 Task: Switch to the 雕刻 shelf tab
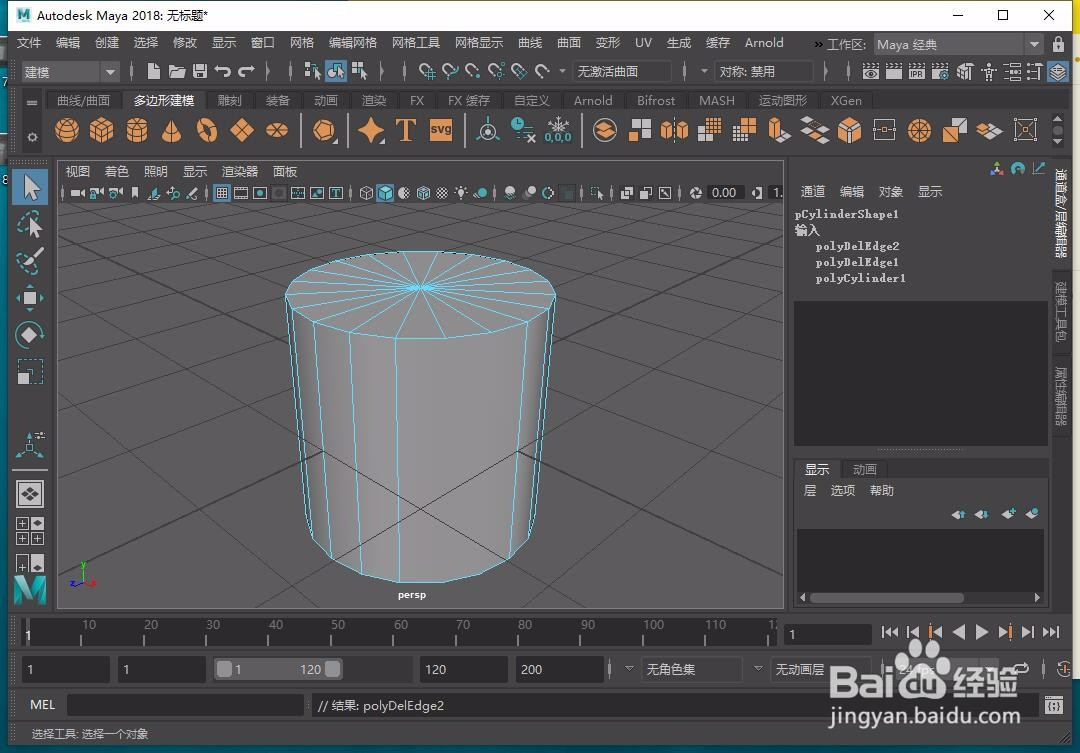pyautogui.click(x=229, y=101)
